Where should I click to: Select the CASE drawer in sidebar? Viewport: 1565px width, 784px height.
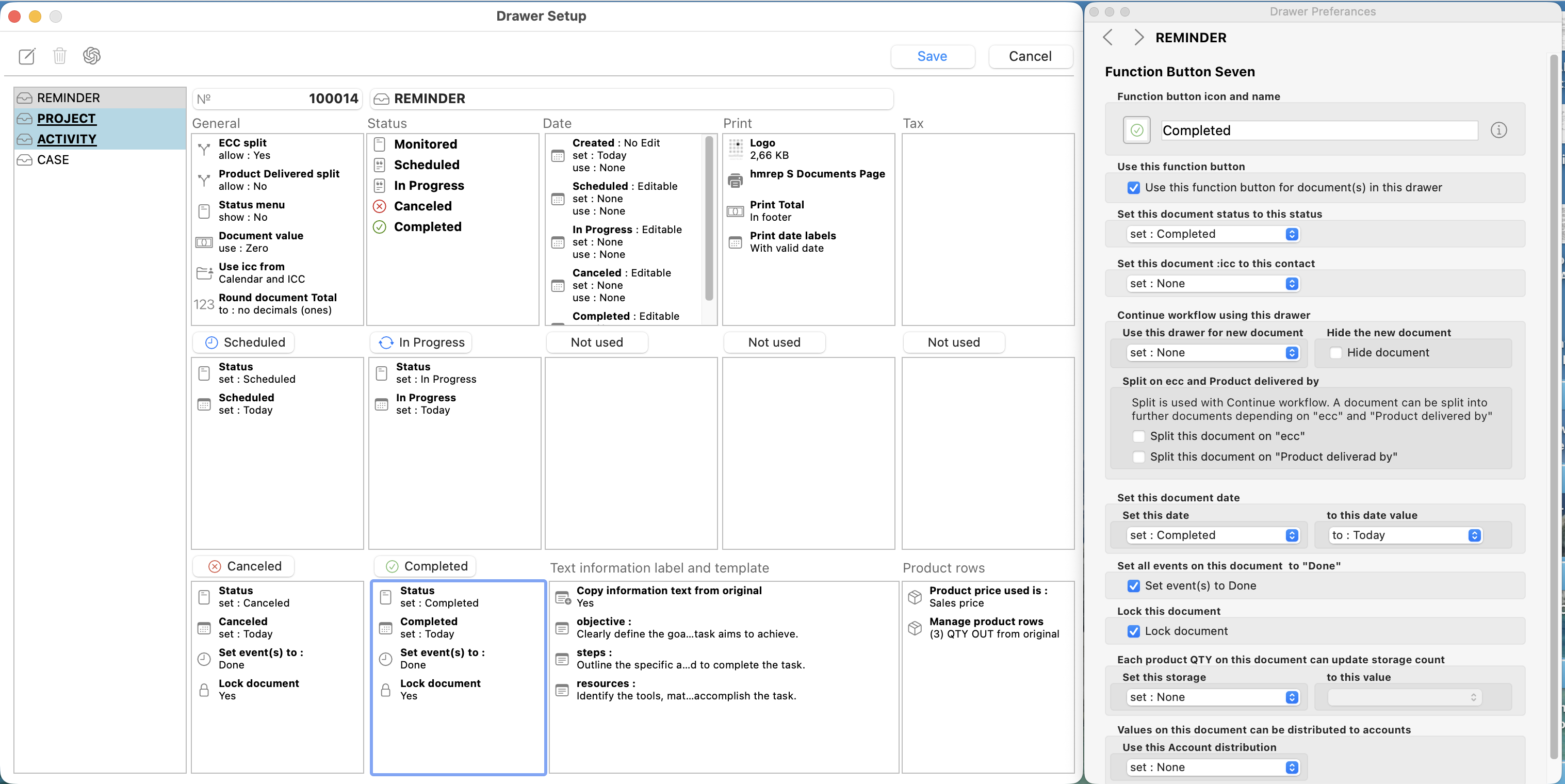[53, 160]
